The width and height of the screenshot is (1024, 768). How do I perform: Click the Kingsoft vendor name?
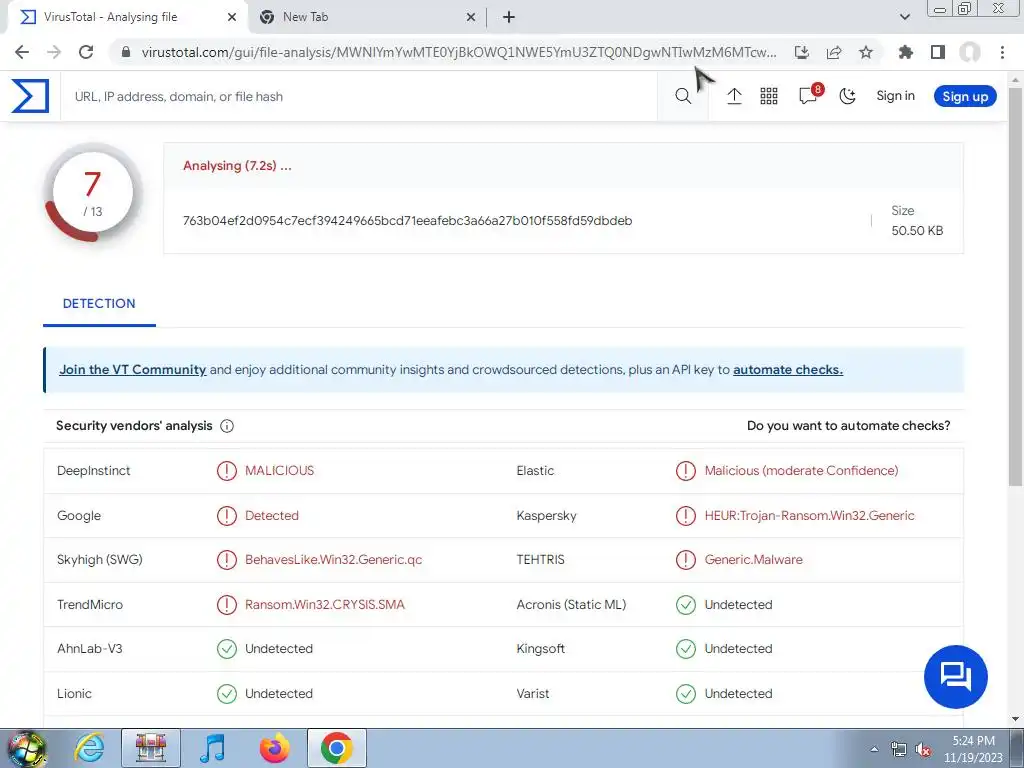click(540, 649)
